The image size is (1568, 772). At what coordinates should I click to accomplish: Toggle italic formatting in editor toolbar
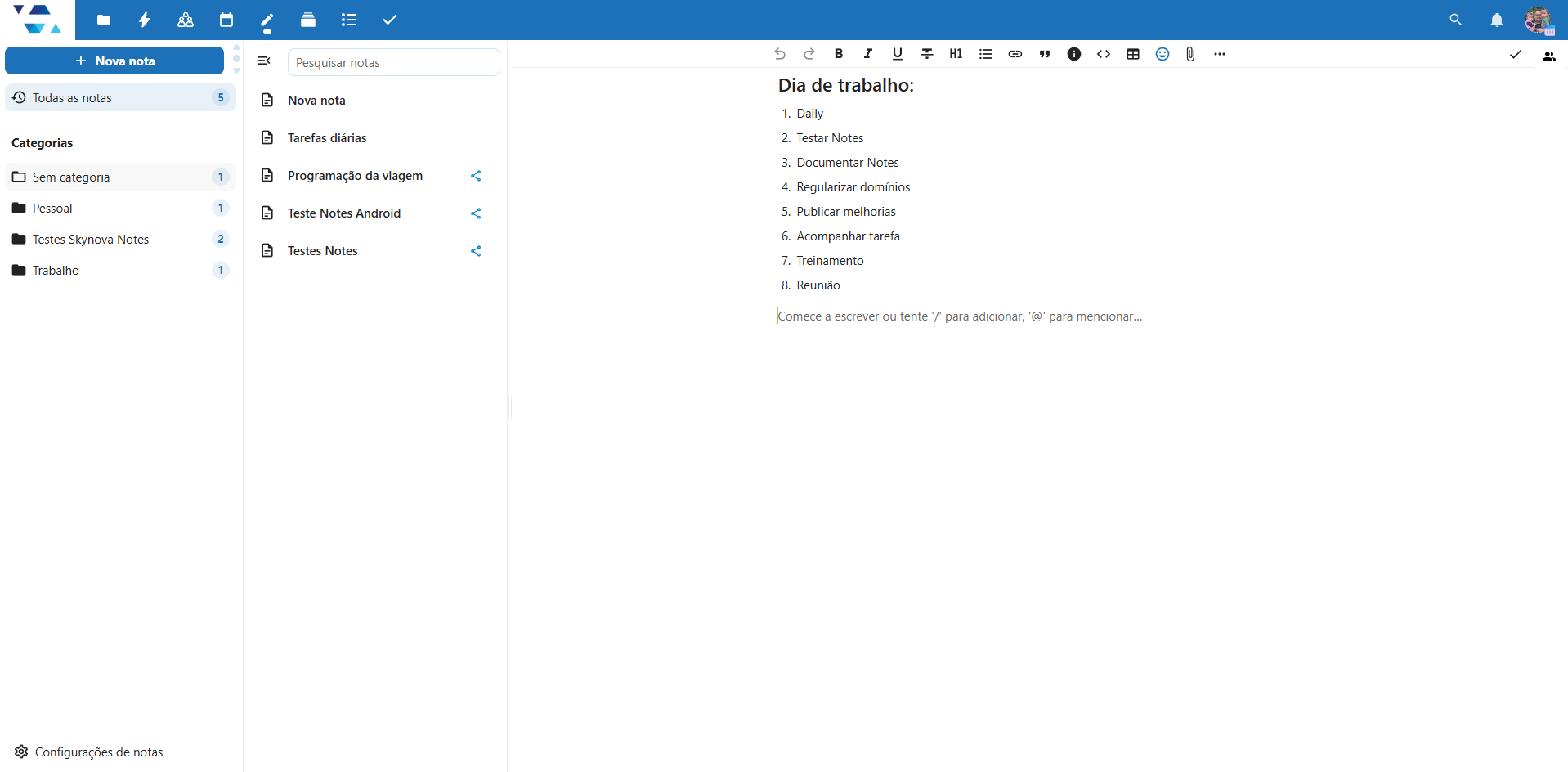point(867,54)
